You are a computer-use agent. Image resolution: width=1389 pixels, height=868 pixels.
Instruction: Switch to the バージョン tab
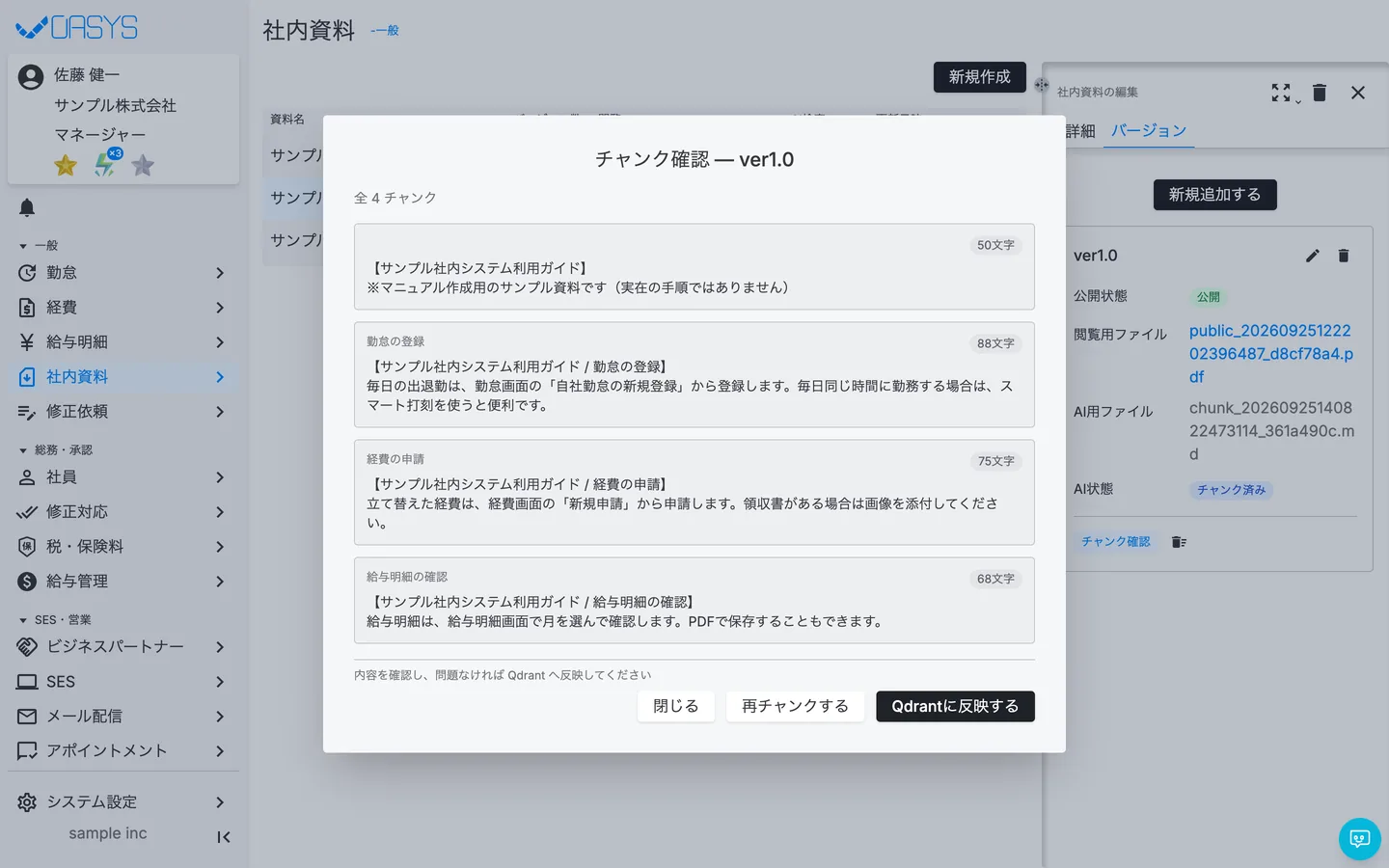click(1148, 131)
